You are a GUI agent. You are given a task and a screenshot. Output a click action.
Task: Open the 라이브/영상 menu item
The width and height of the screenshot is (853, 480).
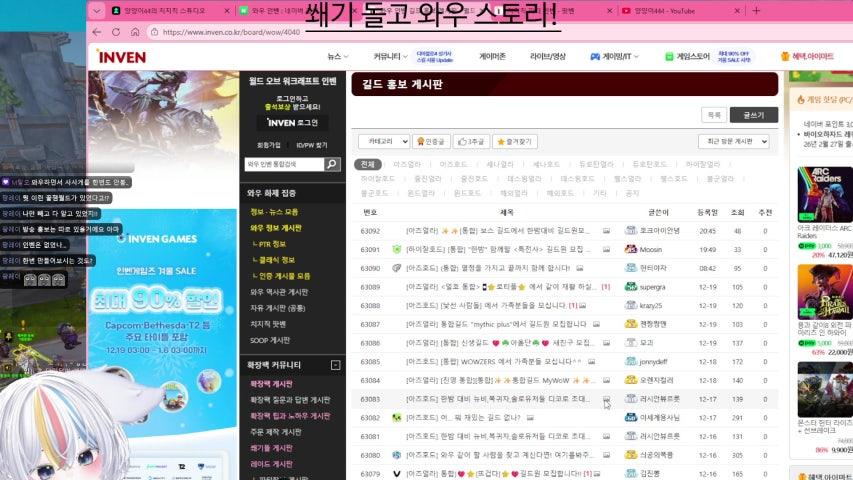(x=548, y=56)
